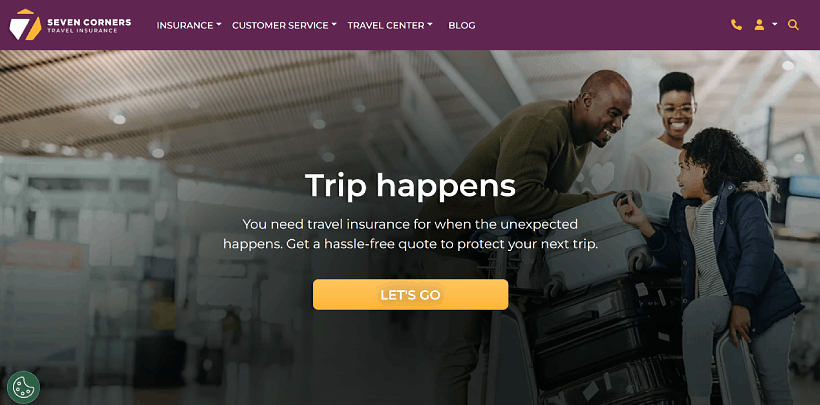Click the phone contact icon
Image resolution: width=820 pixels, height=405 pixels.
click(736, 25)
